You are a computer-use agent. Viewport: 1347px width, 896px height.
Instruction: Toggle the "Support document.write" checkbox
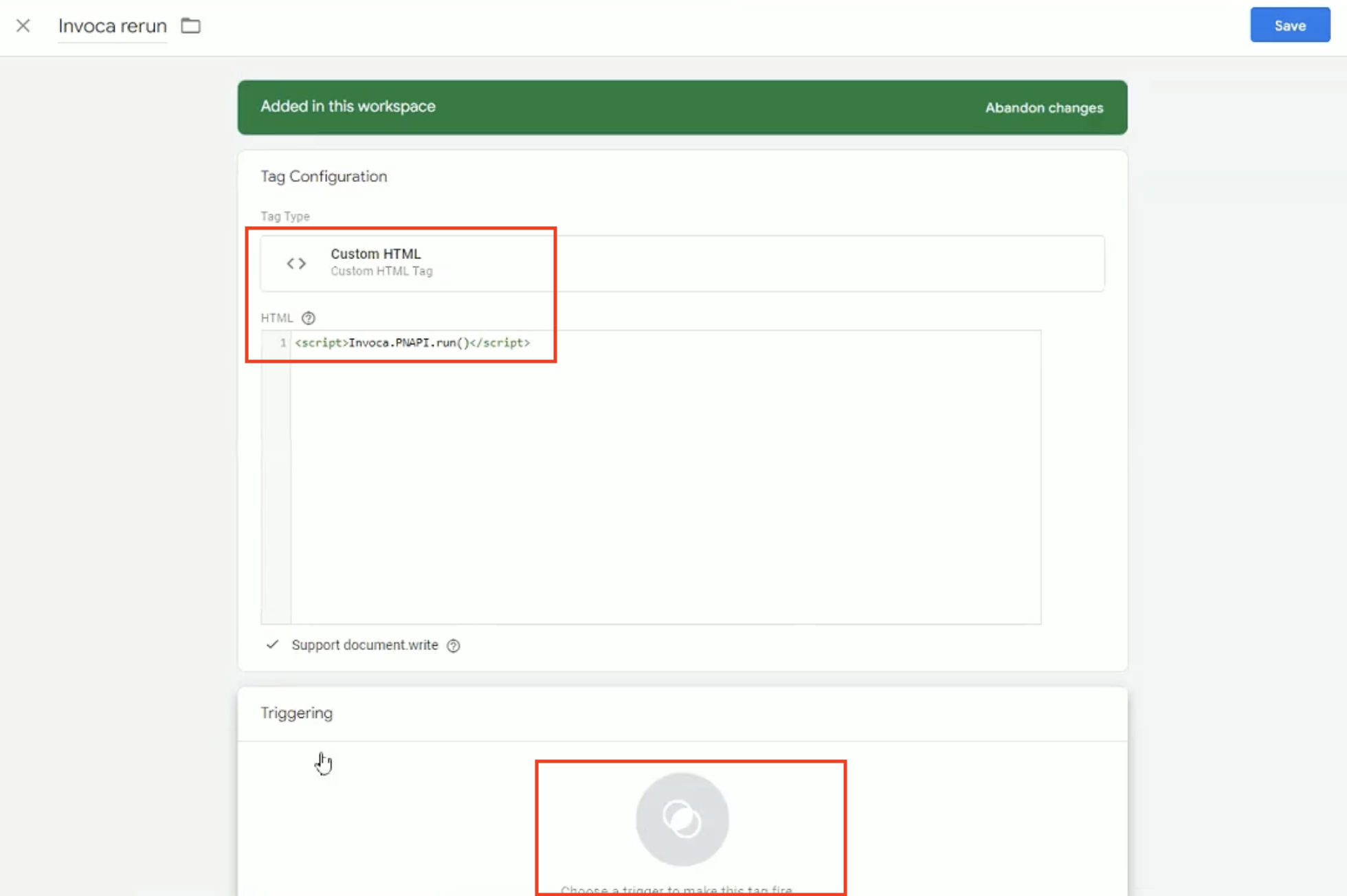point(272,645)
